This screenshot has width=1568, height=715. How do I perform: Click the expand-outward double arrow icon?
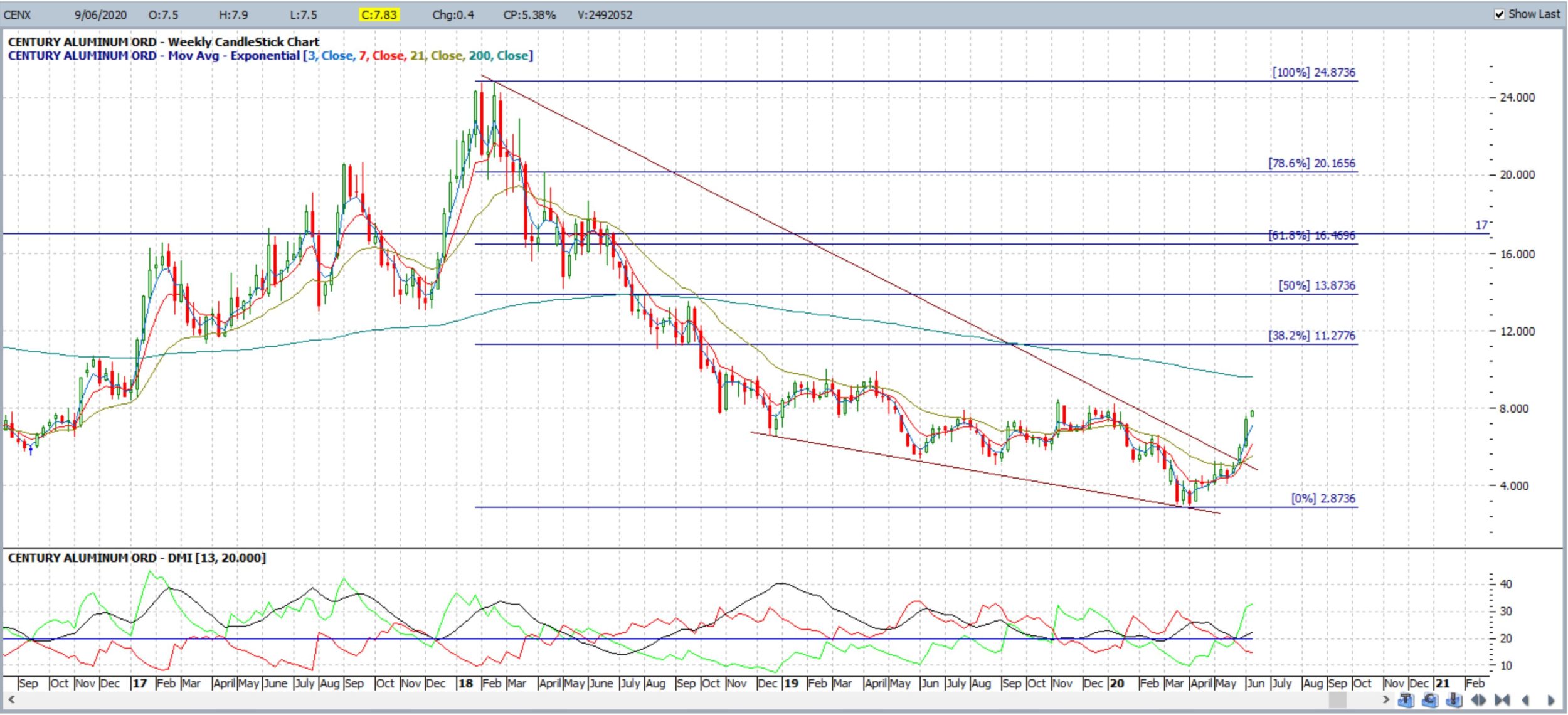(x=1478, y=700)
